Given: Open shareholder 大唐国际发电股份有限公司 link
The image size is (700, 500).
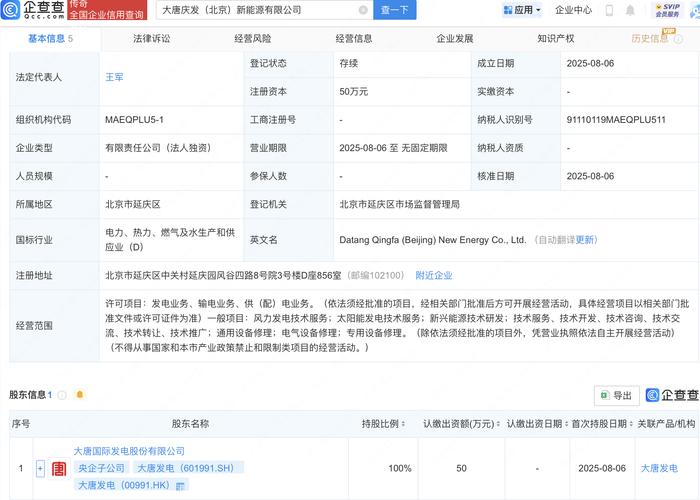Looking at the screenshot, I should [x=129, y=451].
